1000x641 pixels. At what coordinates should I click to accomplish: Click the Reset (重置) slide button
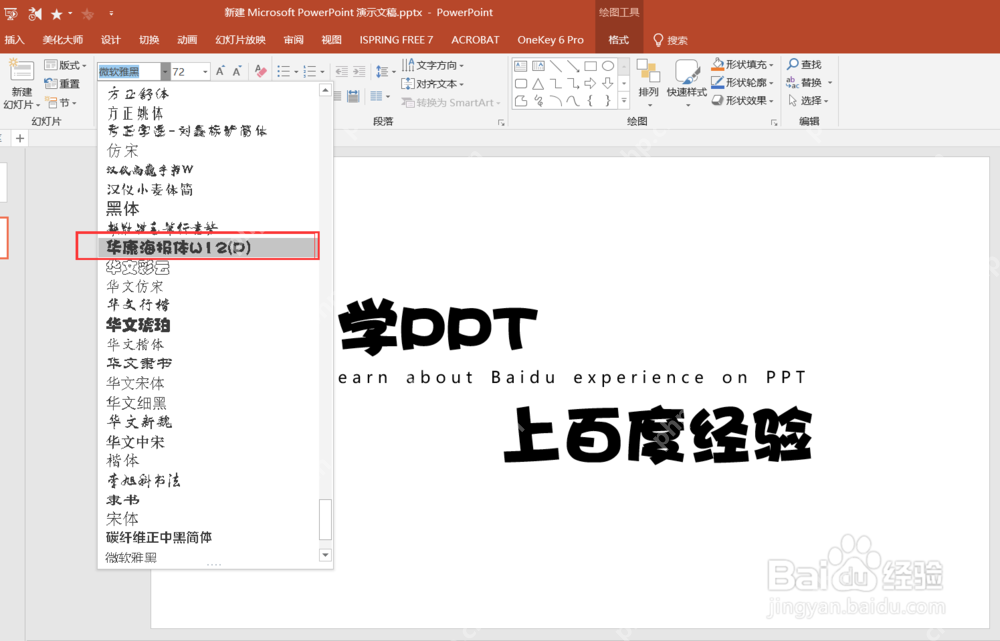click(x=62, y=84)
